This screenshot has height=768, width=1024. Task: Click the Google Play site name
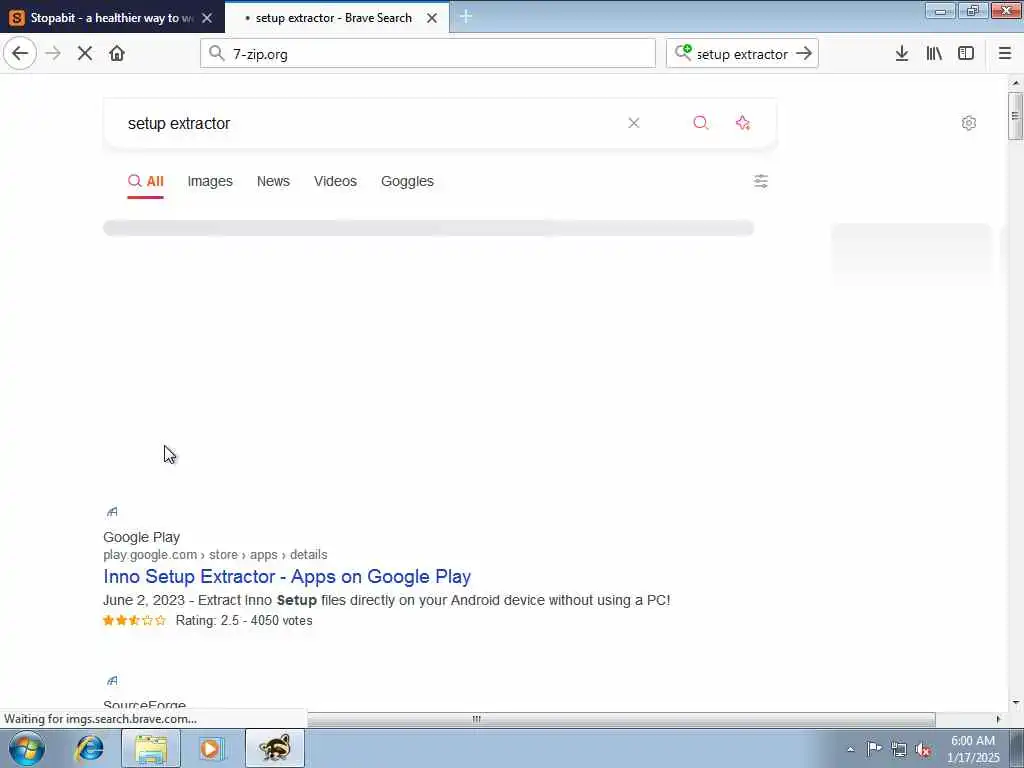142,537
